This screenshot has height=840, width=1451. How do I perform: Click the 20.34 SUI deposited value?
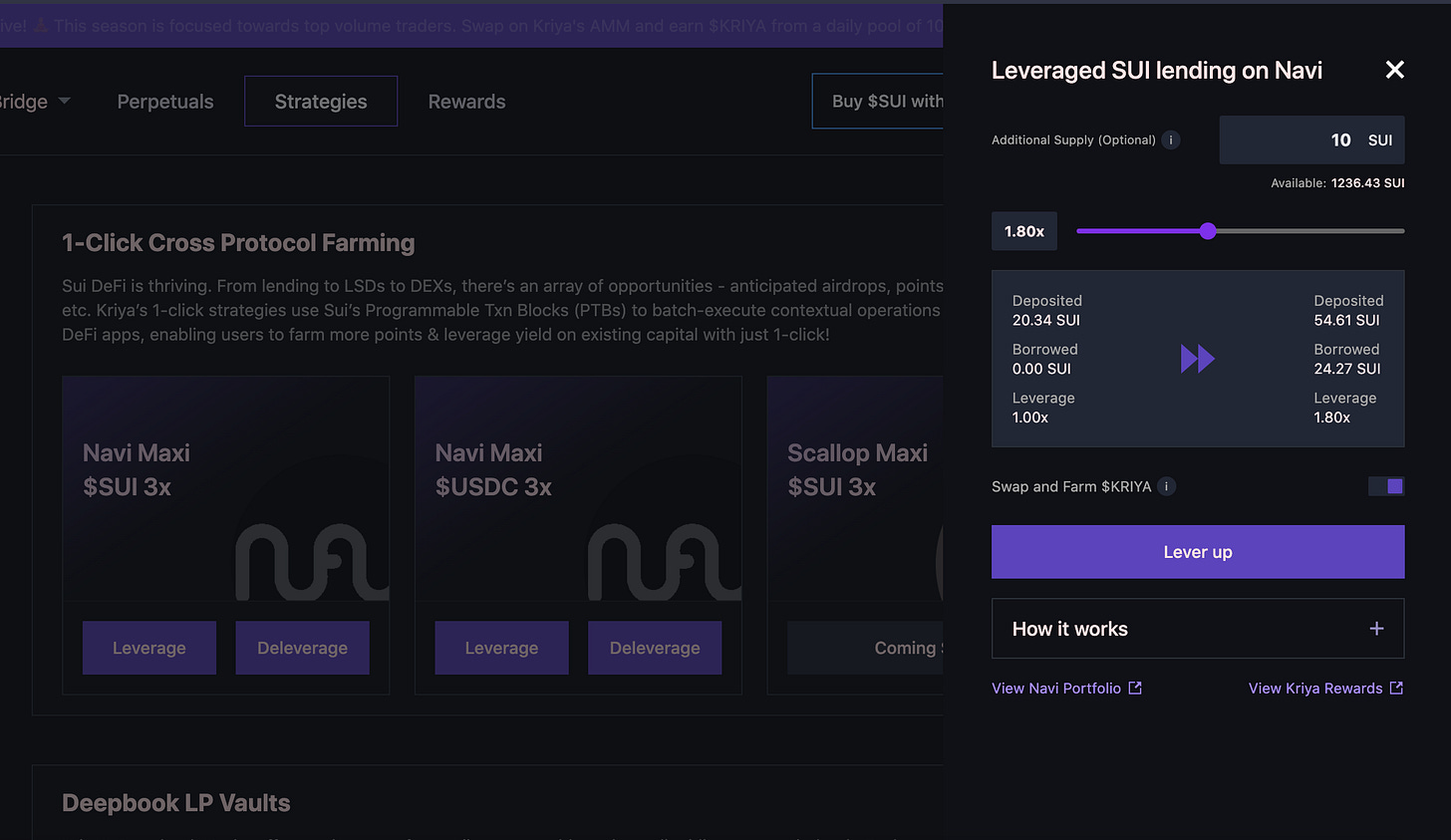point(1046,320)
